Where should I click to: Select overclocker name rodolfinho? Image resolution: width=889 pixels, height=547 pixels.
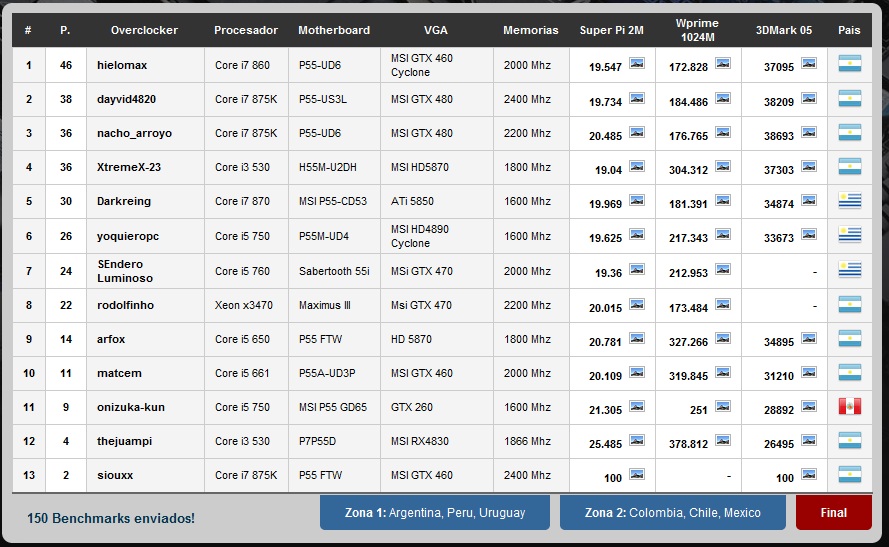[x=125, y=305]
